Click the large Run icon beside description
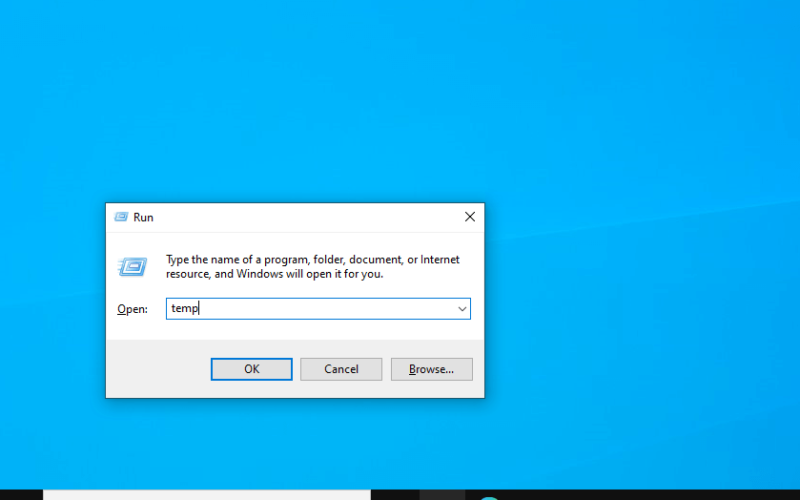The width and height of the screenshot is (800, 500). click(133, 266)
